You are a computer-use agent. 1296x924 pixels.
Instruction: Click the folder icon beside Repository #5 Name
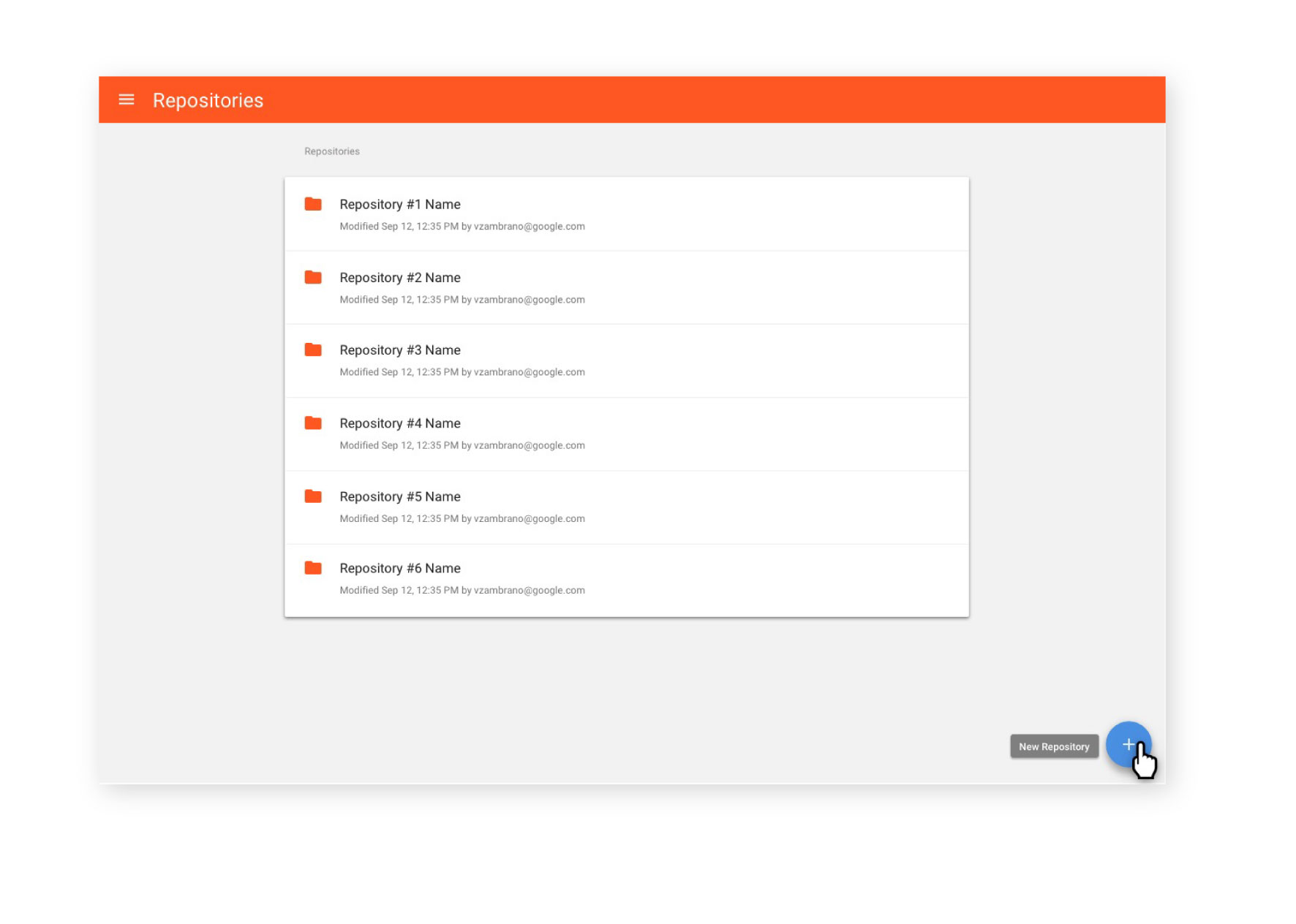[312, 496]
